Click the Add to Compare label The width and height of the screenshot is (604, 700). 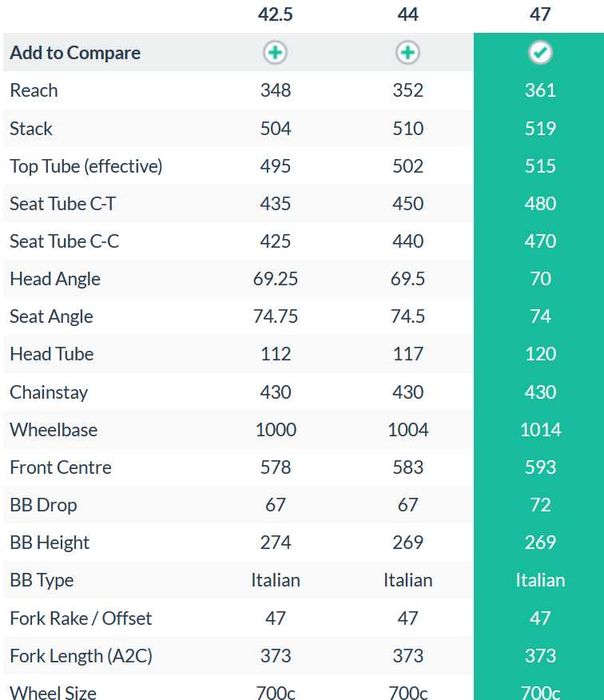pos(75,53)
